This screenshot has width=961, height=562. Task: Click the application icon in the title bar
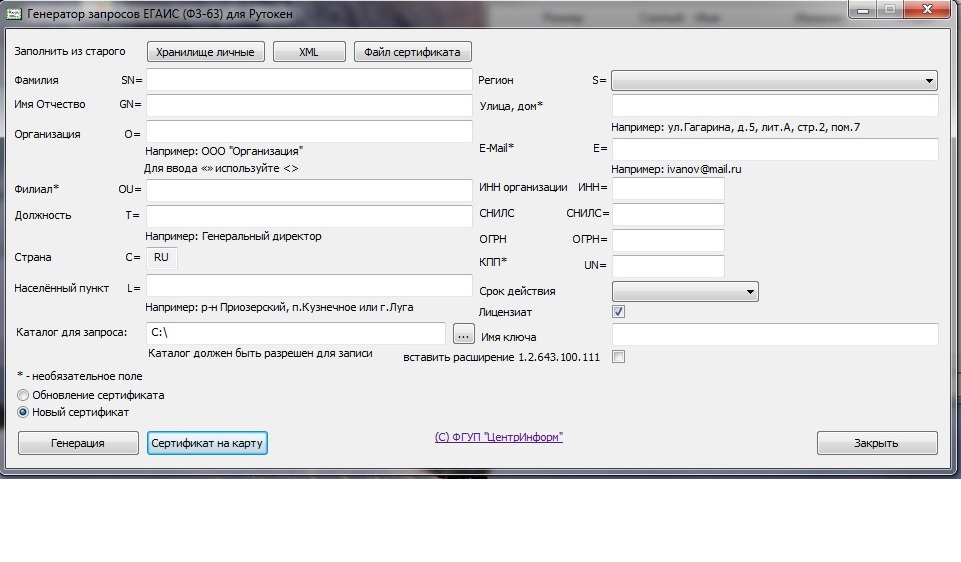coord(14,14)
